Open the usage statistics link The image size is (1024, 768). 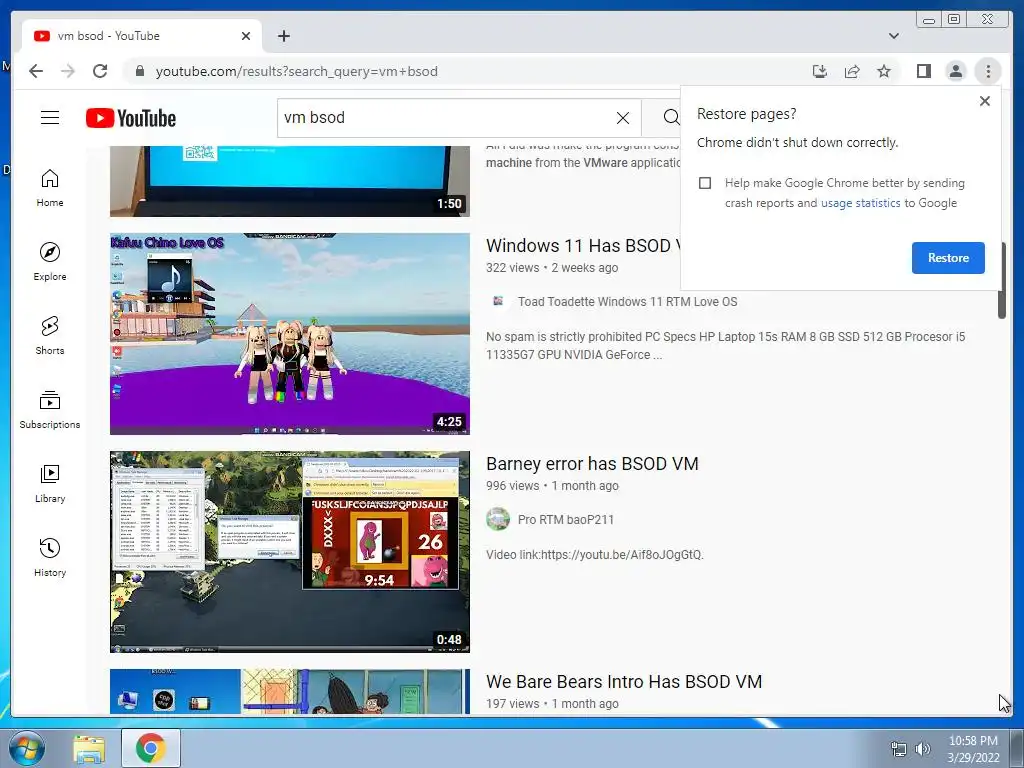tap(860, 203)
